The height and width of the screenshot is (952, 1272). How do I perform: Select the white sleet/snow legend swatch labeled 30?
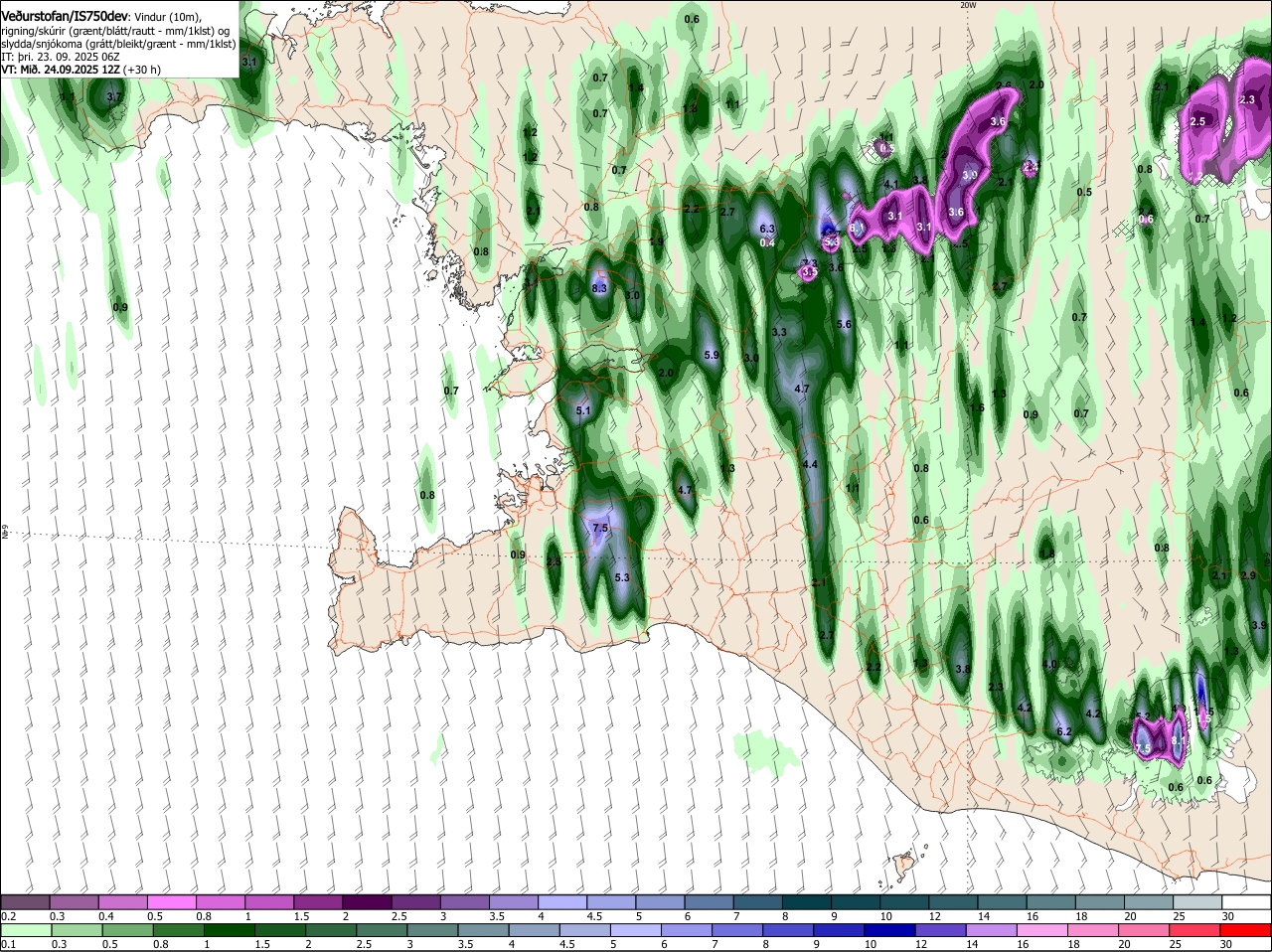coord(1245,902)
